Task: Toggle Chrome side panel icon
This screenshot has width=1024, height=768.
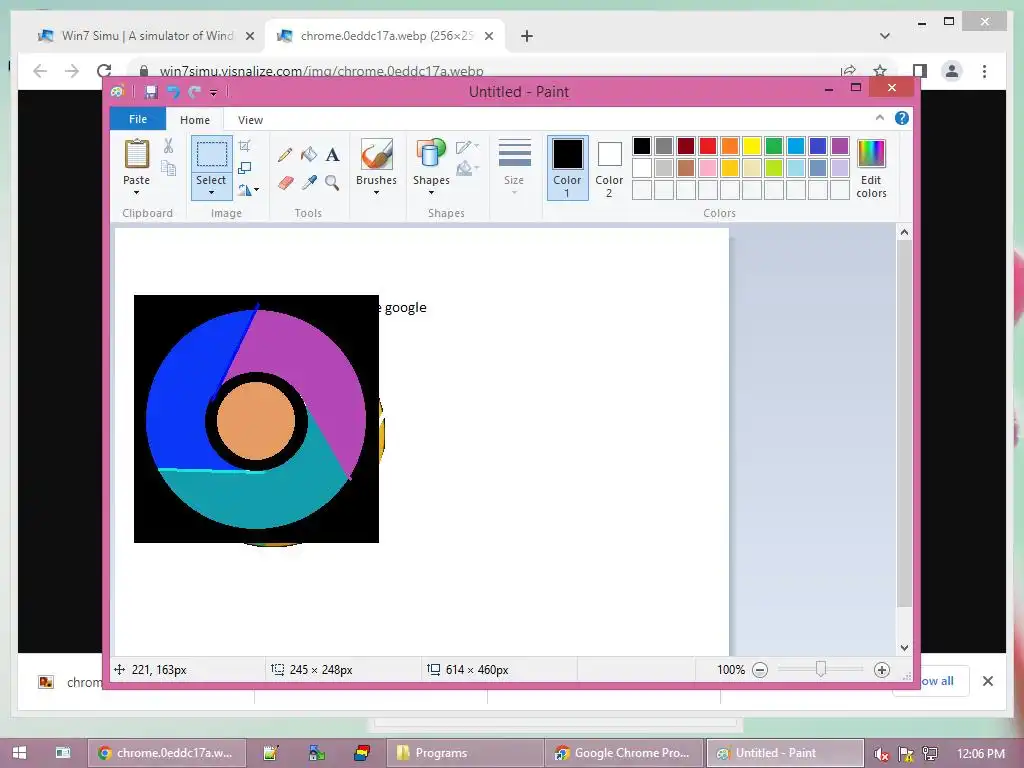Action: coord(920,71)
